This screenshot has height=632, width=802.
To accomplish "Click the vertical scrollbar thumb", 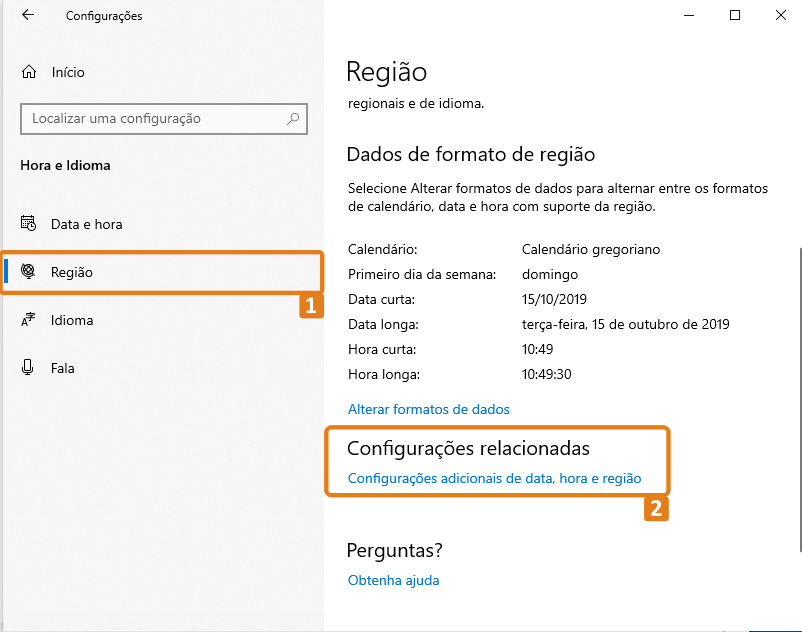I will (798, 400).
